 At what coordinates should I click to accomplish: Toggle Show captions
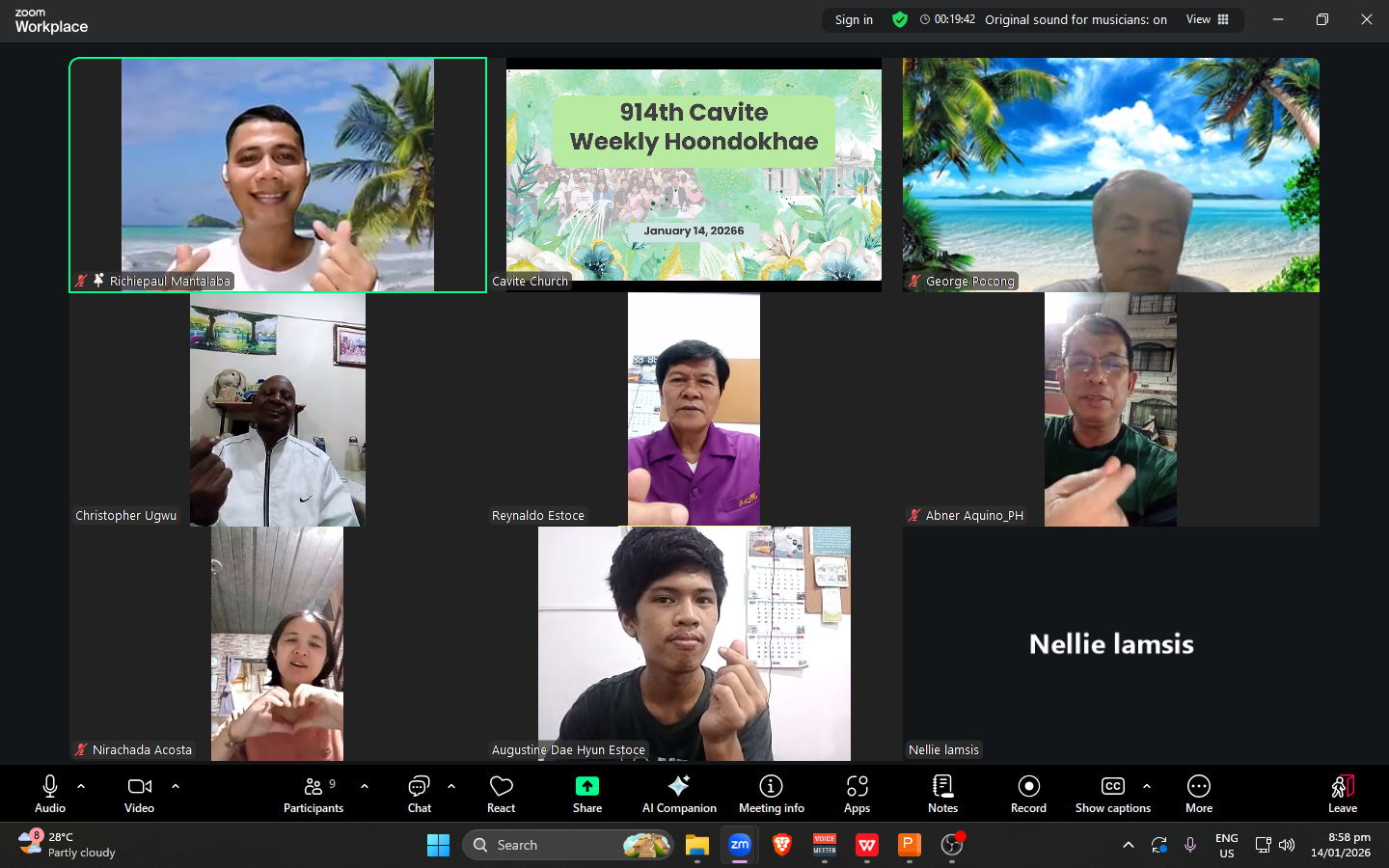pos(1112,787)
